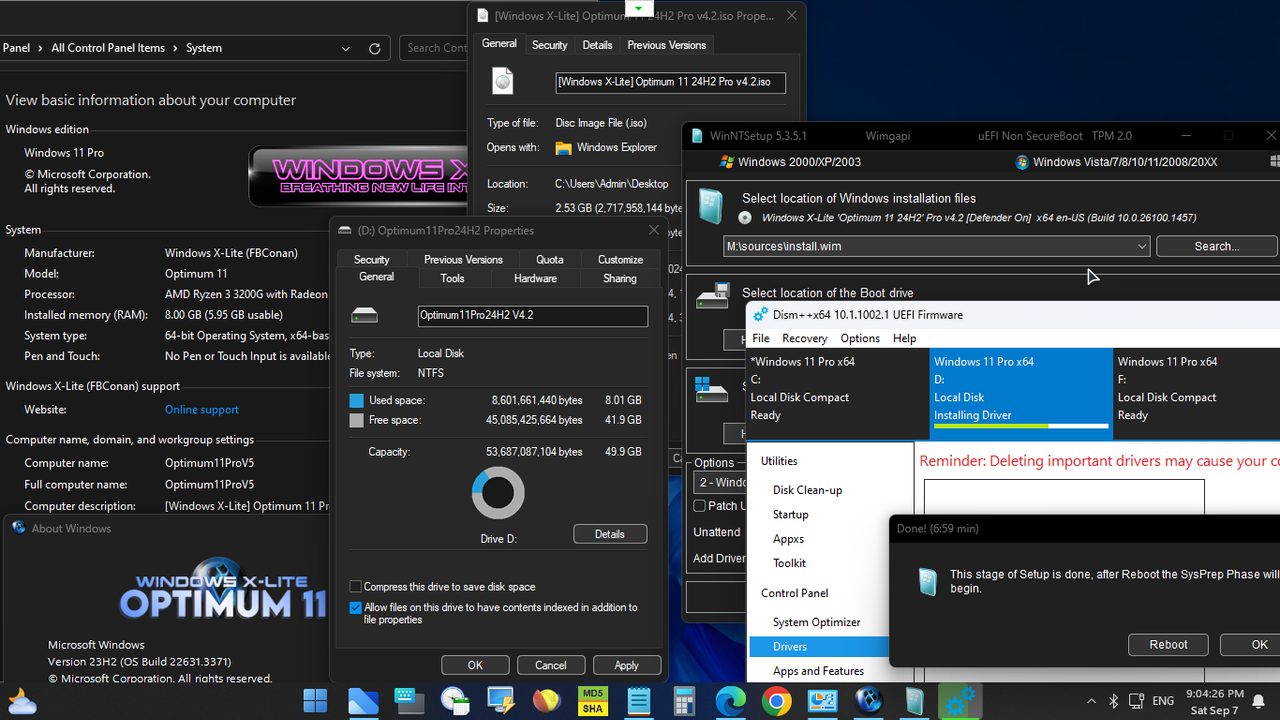The image size is (1280, 720).
Task: Open the Windows Start menu
Action: [x=315, y=701]
